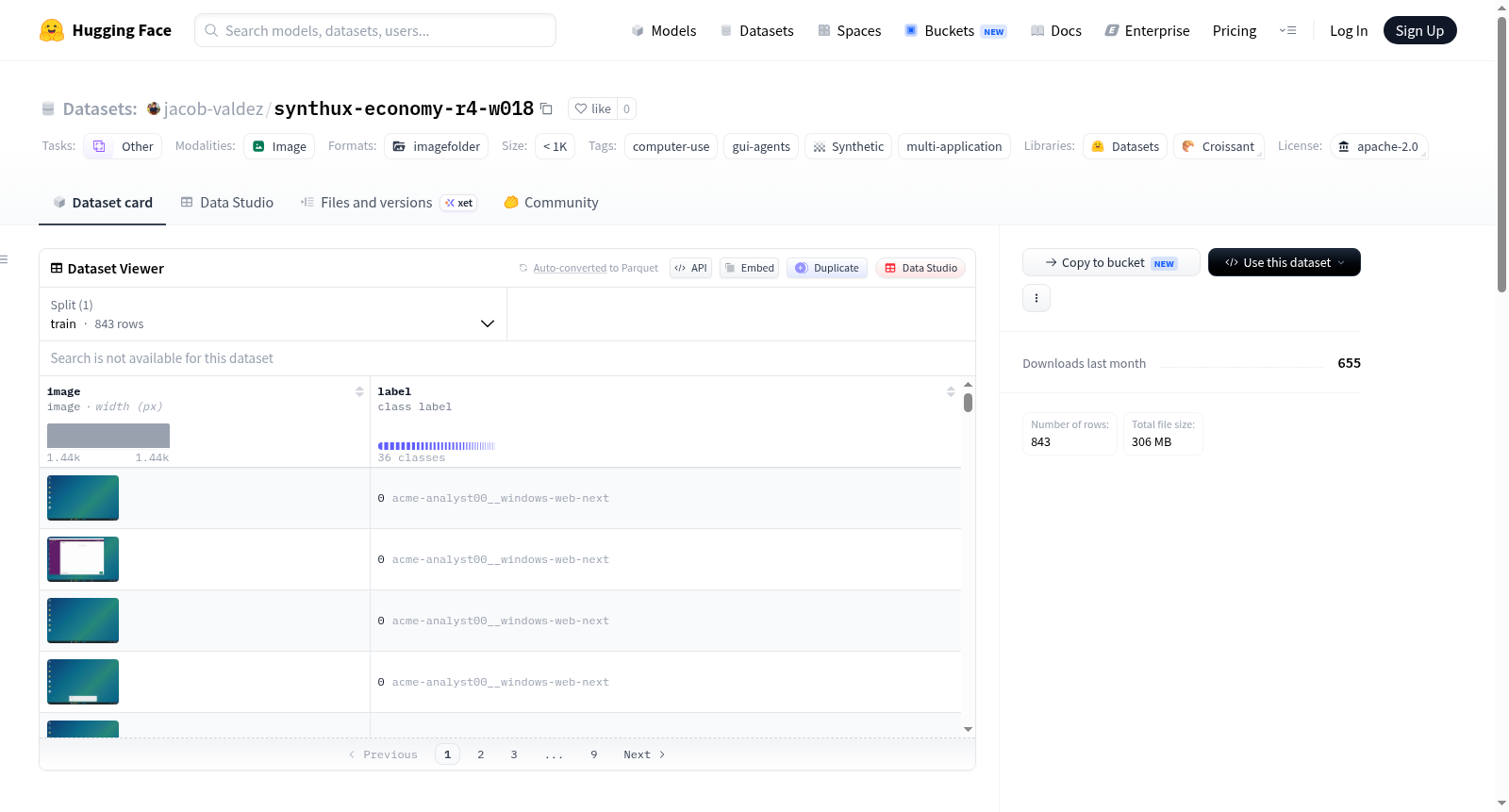Screen dimensions: 1509x812
Task: Switch to Data Studio tab
Action: 227,202
